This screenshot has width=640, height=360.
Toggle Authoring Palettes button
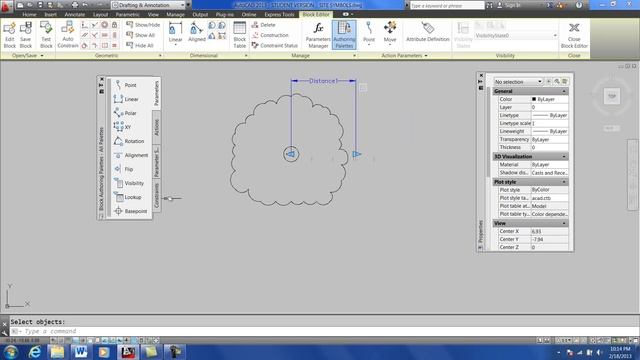pos(344,35)
